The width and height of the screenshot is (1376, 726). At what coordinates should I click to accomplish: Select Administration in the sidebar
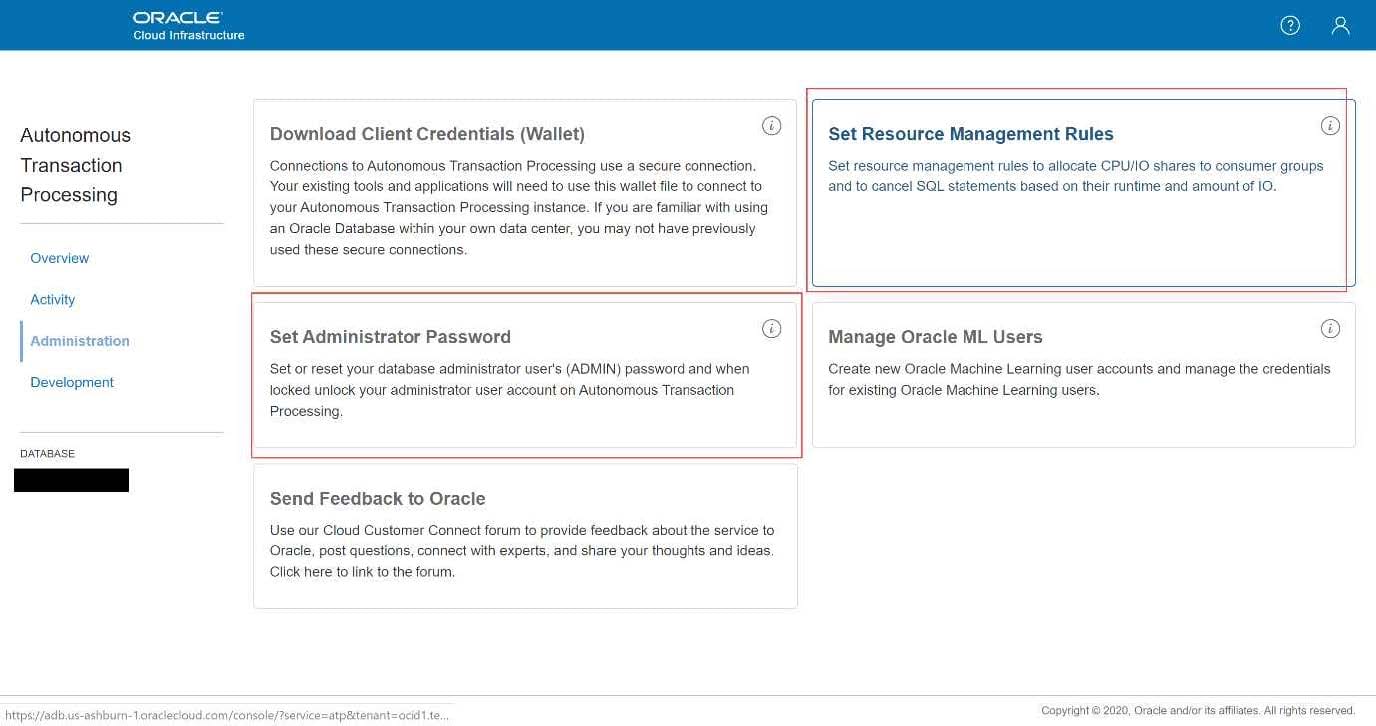pyautogui.click(x=80, y=341)
